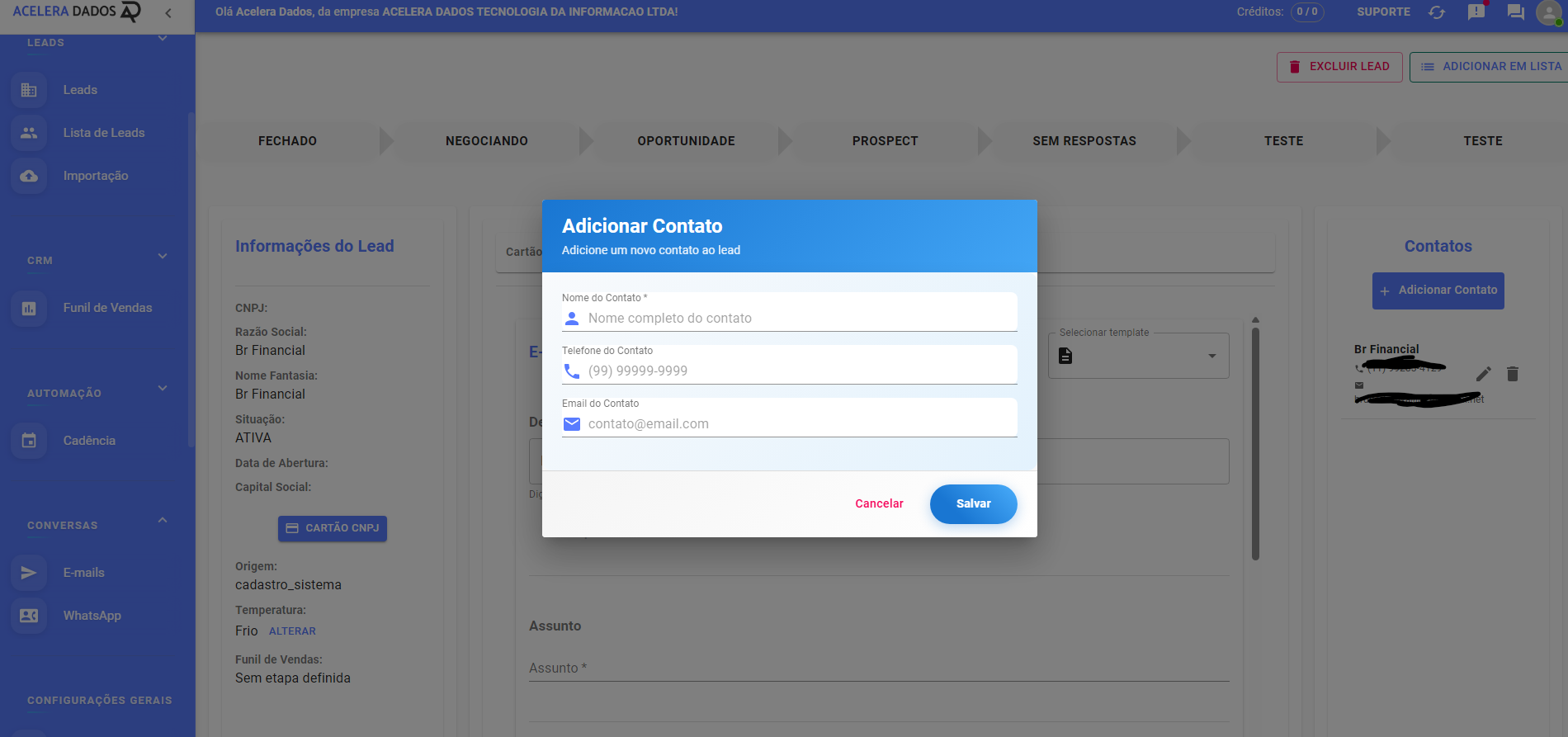Screen dimensions: 1568x737
Task: Collapse the LEADS sidebar section
Action: (163, 38)
